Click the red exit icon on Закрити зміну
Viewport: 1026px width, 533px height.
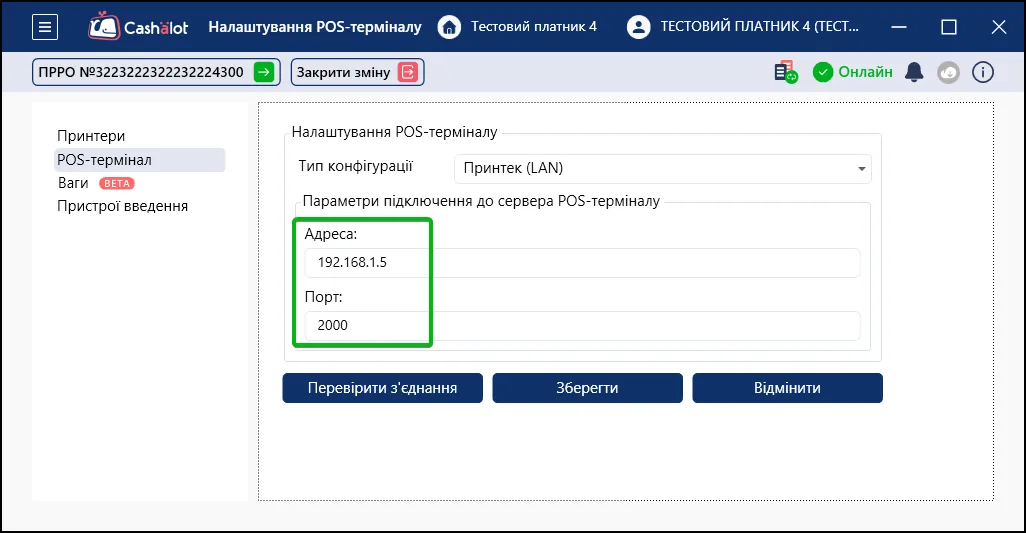408,72
